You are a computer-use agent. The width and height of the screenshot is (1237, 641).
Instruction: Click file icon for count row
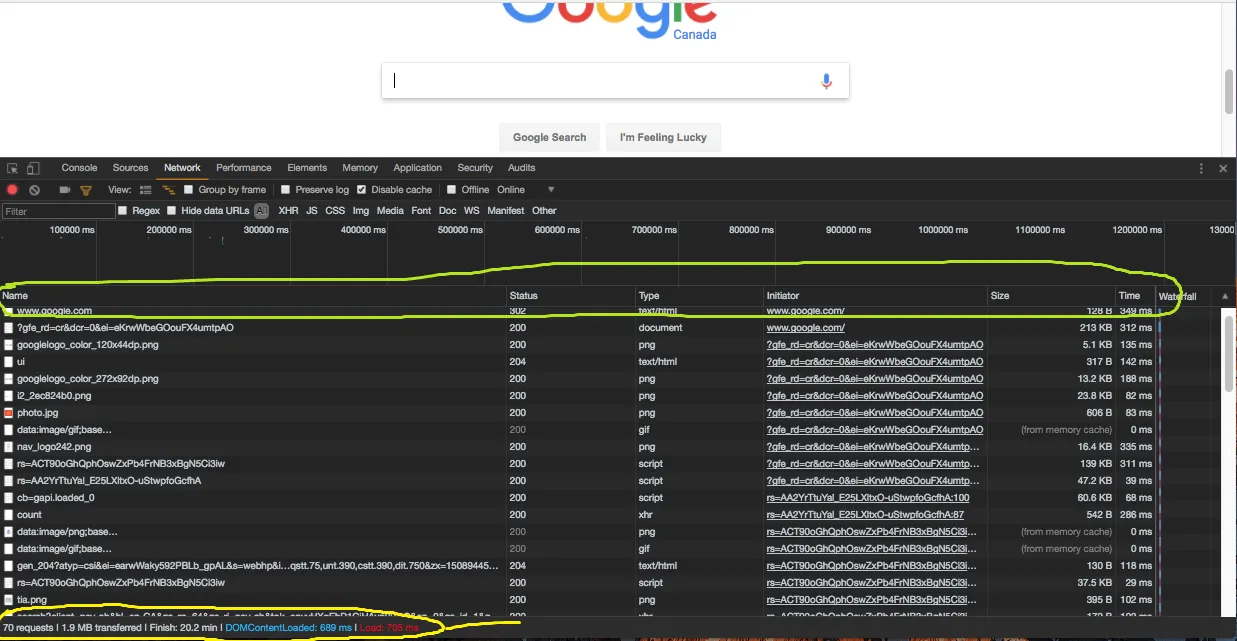click(8, 514)
